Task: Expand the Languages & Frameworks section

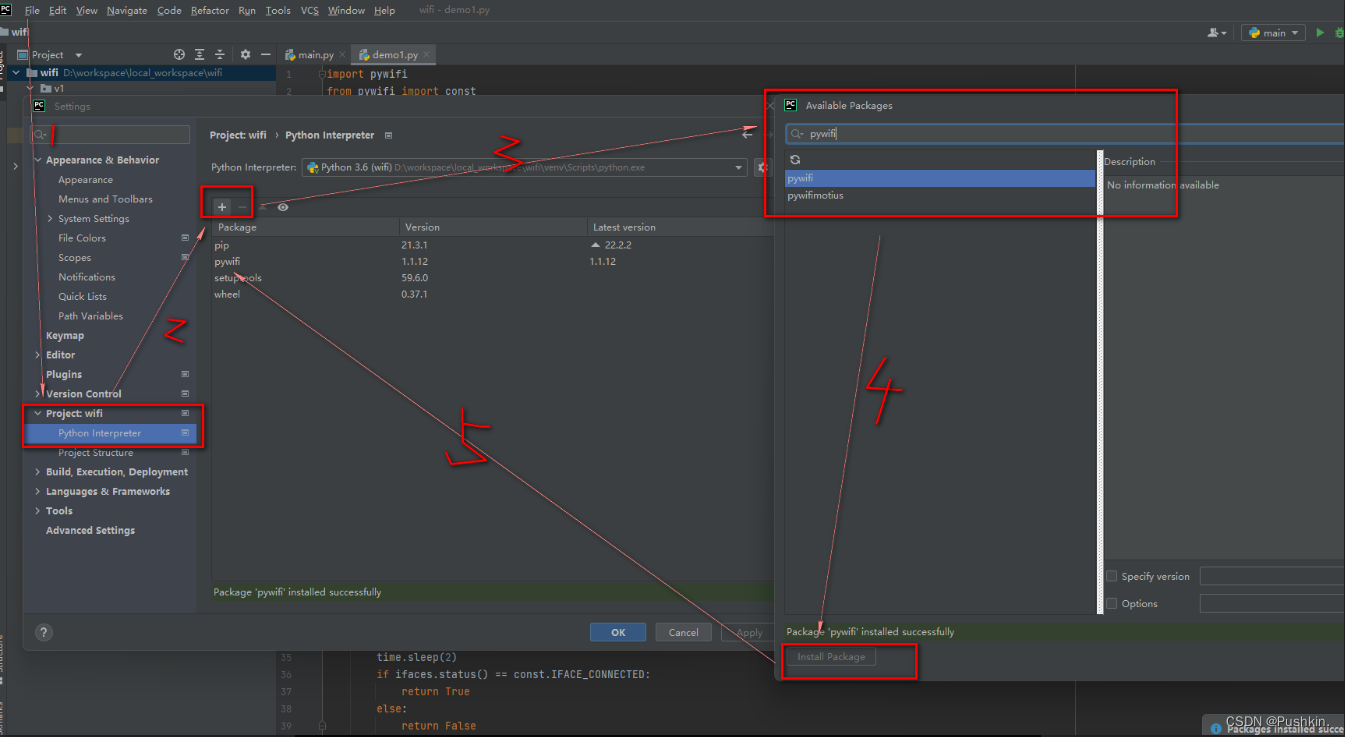Action: 38,491
